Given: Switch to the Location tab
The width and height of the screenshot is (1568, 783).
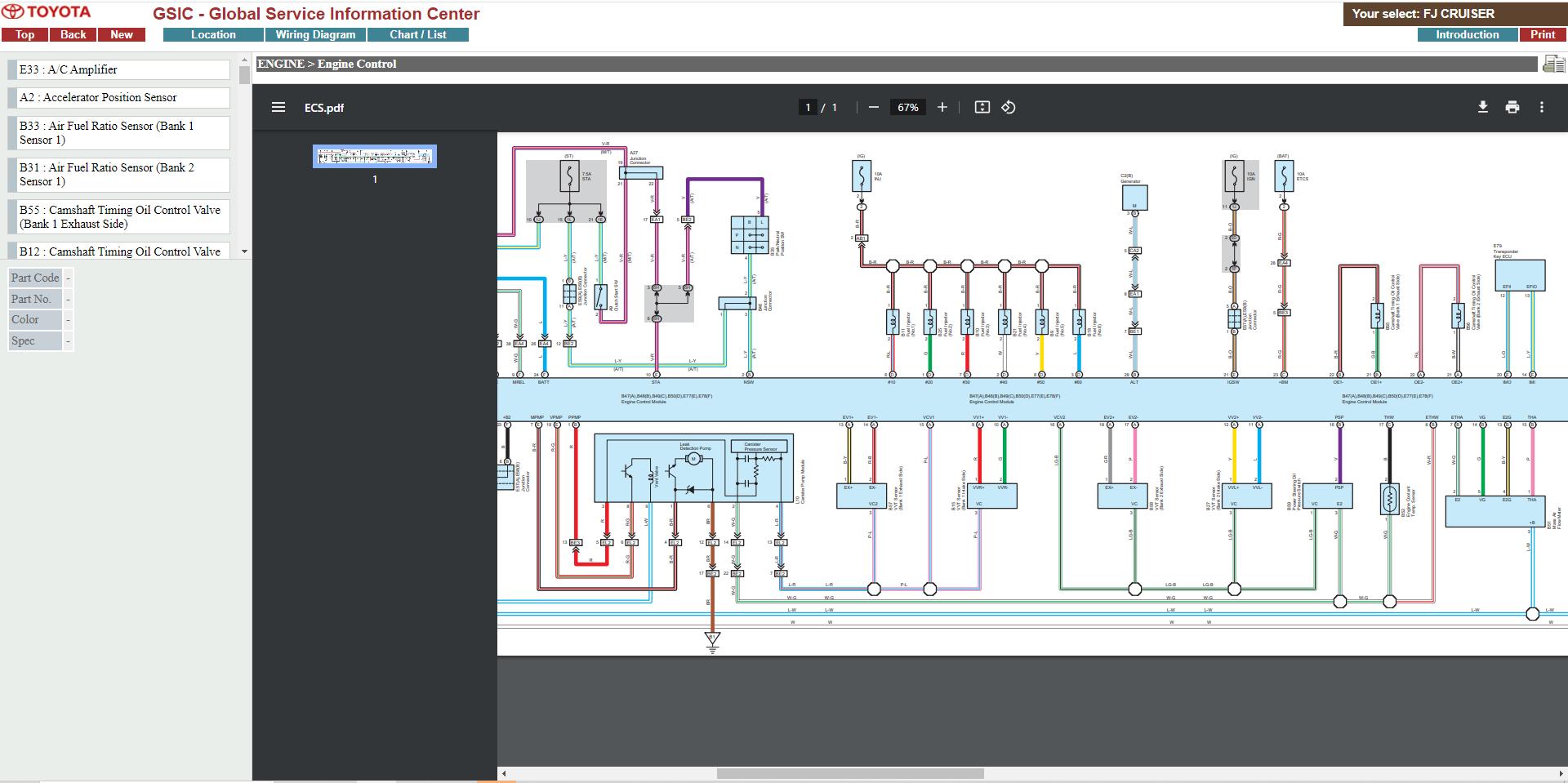Looking at the screenshot, I should tap(213, 34).
